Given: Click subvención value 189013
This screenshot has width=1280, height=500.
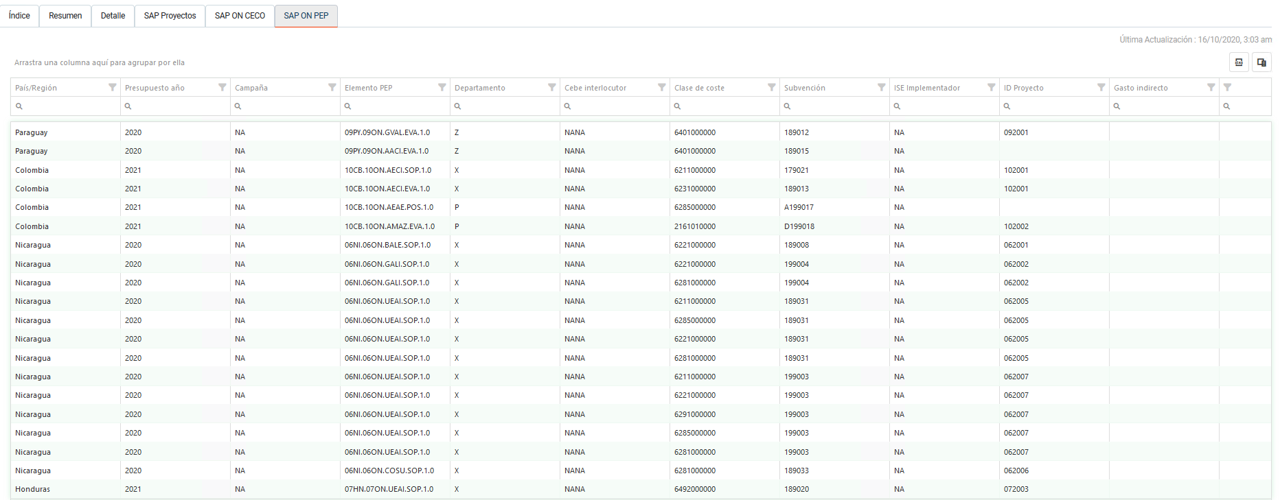Looking at the screenshot, I should (x=835, y=189).
